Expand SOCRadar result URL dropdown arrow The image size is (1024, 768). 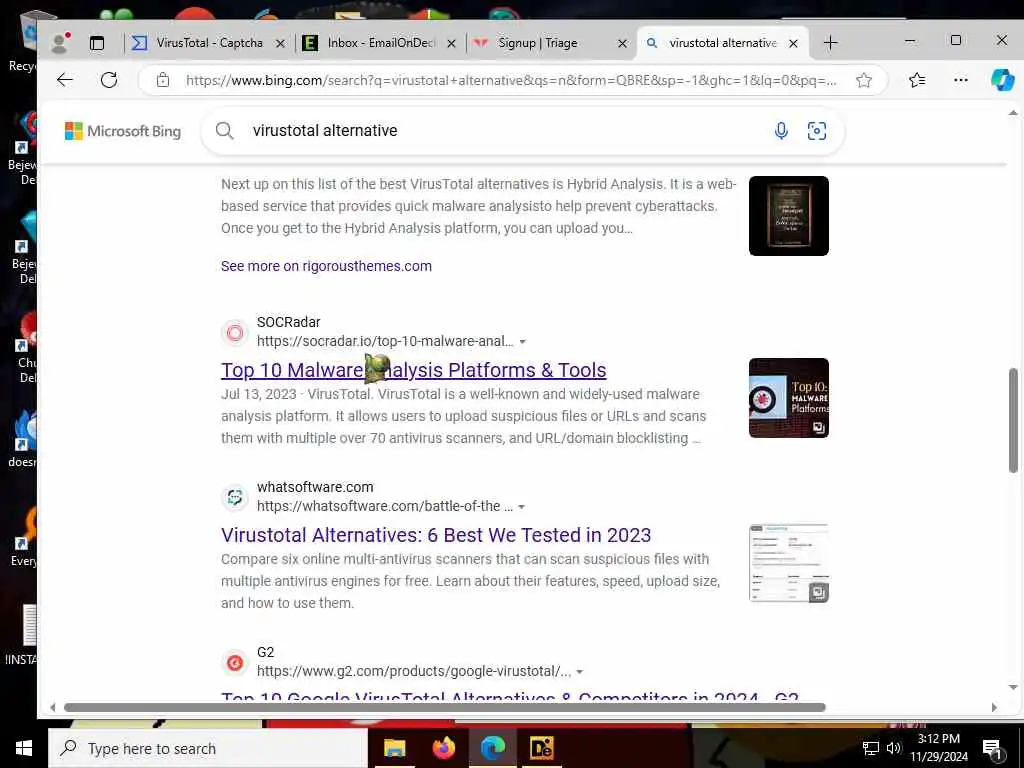(x=522, y=342)
